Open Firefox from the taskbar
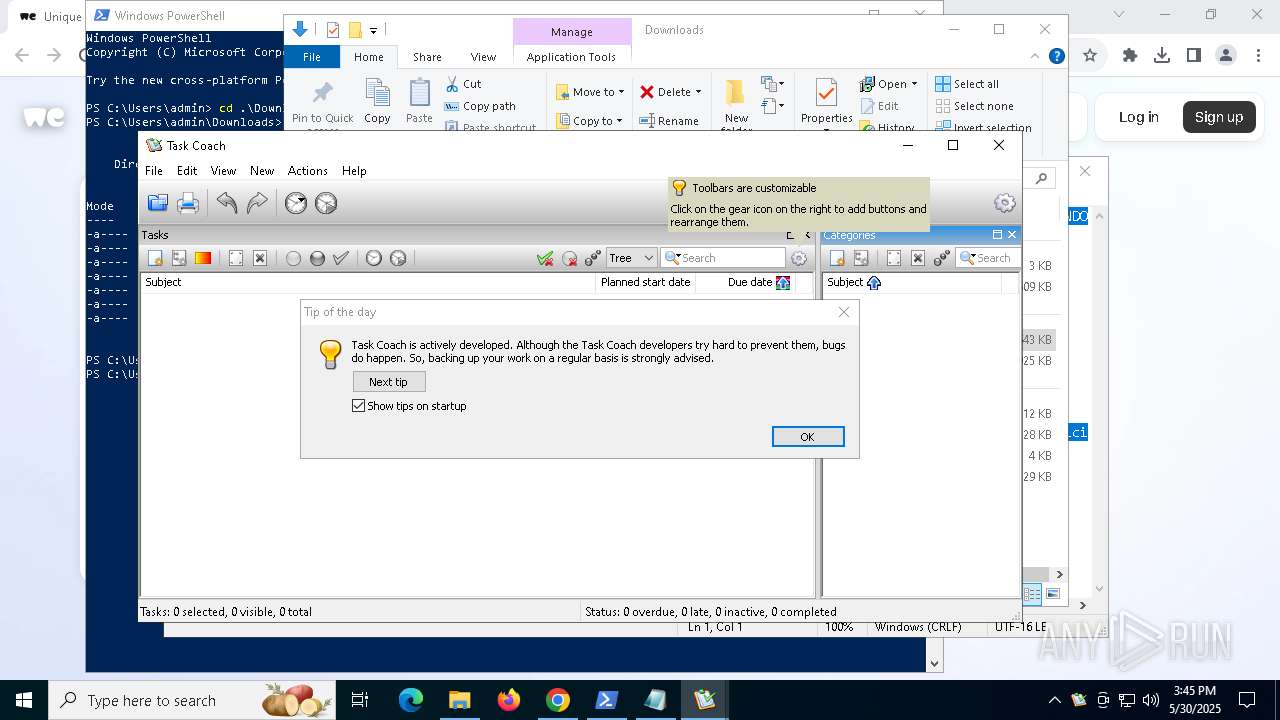 [x=509, y=700]
